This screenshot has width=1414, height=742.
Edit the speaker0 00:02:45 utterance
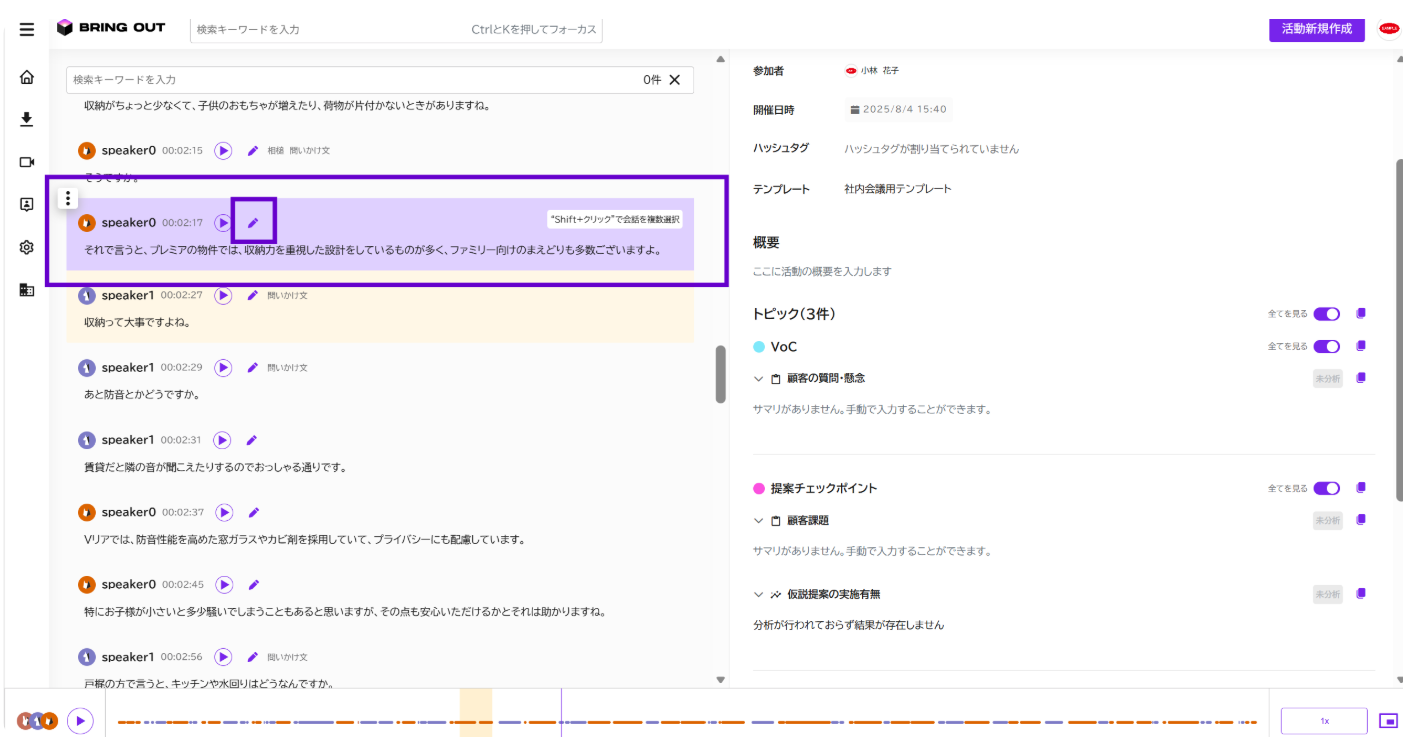254,584
